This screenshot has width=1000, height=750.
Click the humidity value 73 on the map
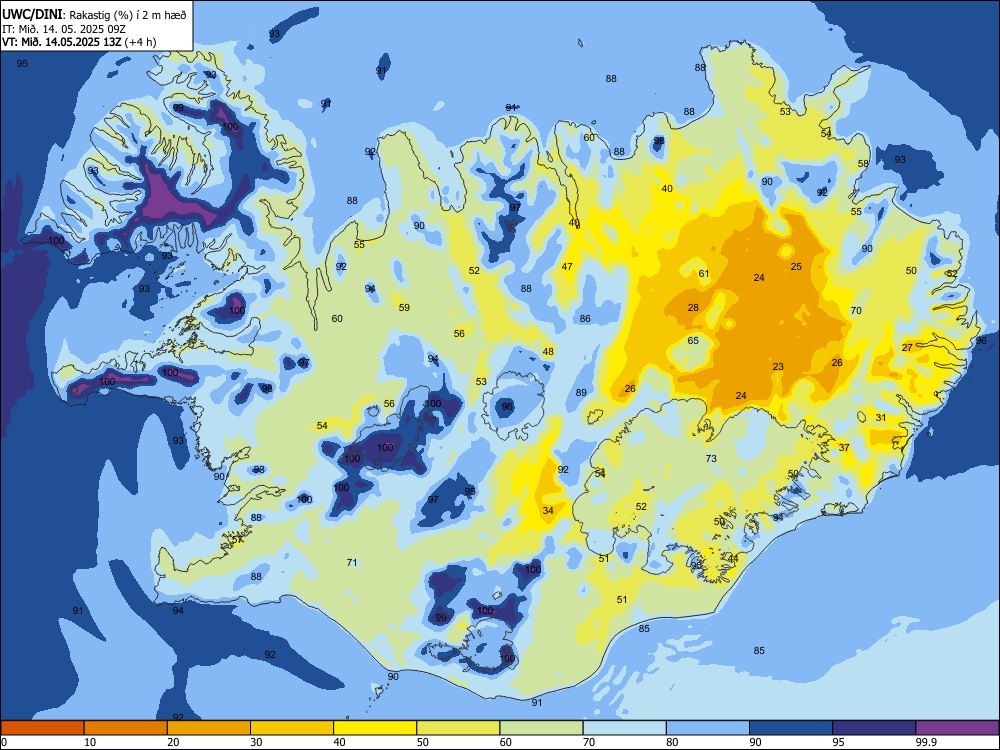tap(711, 459)
